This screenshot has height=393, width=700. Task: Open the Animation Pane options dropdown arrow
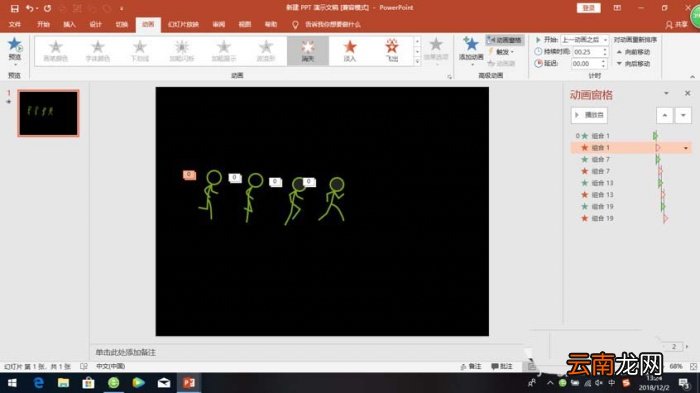pyautogui.click(x=666, y=93)
